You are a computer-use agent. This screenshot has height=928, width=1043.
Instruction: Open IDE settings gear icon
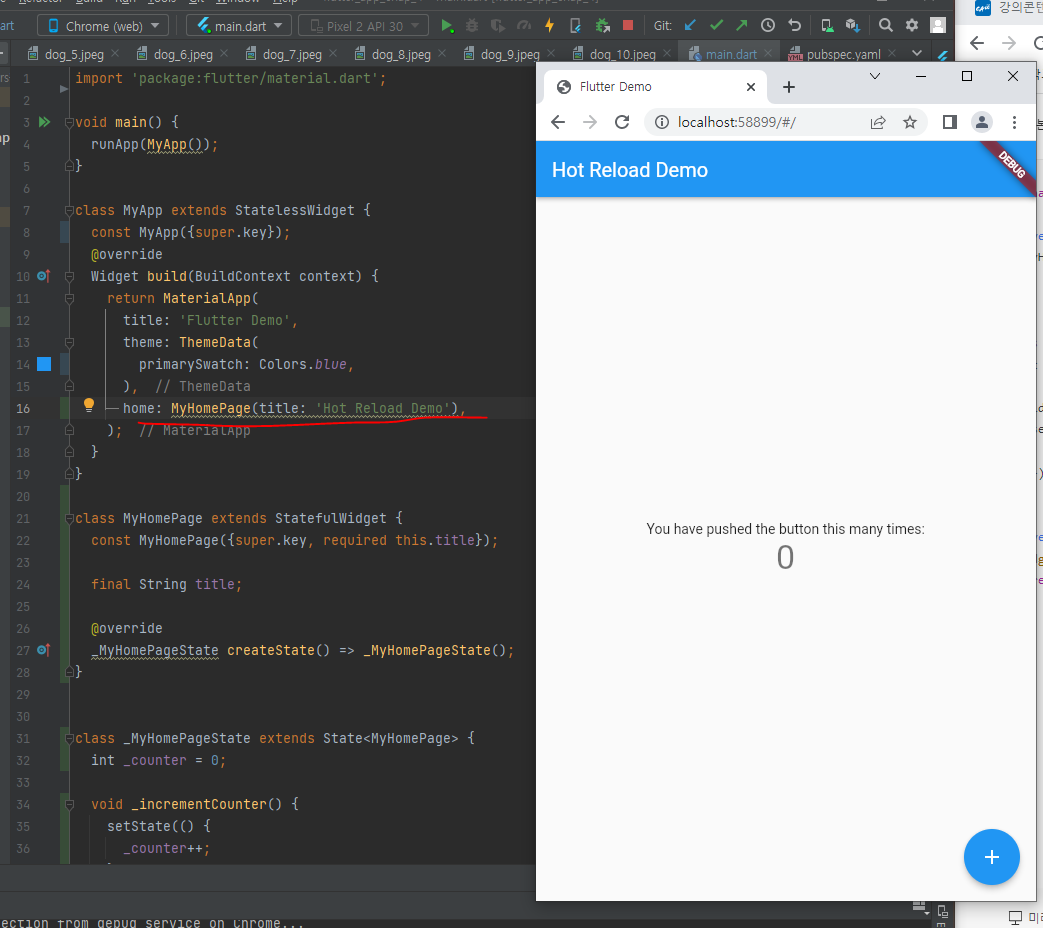pyautogui.click(x=912, y=25)
